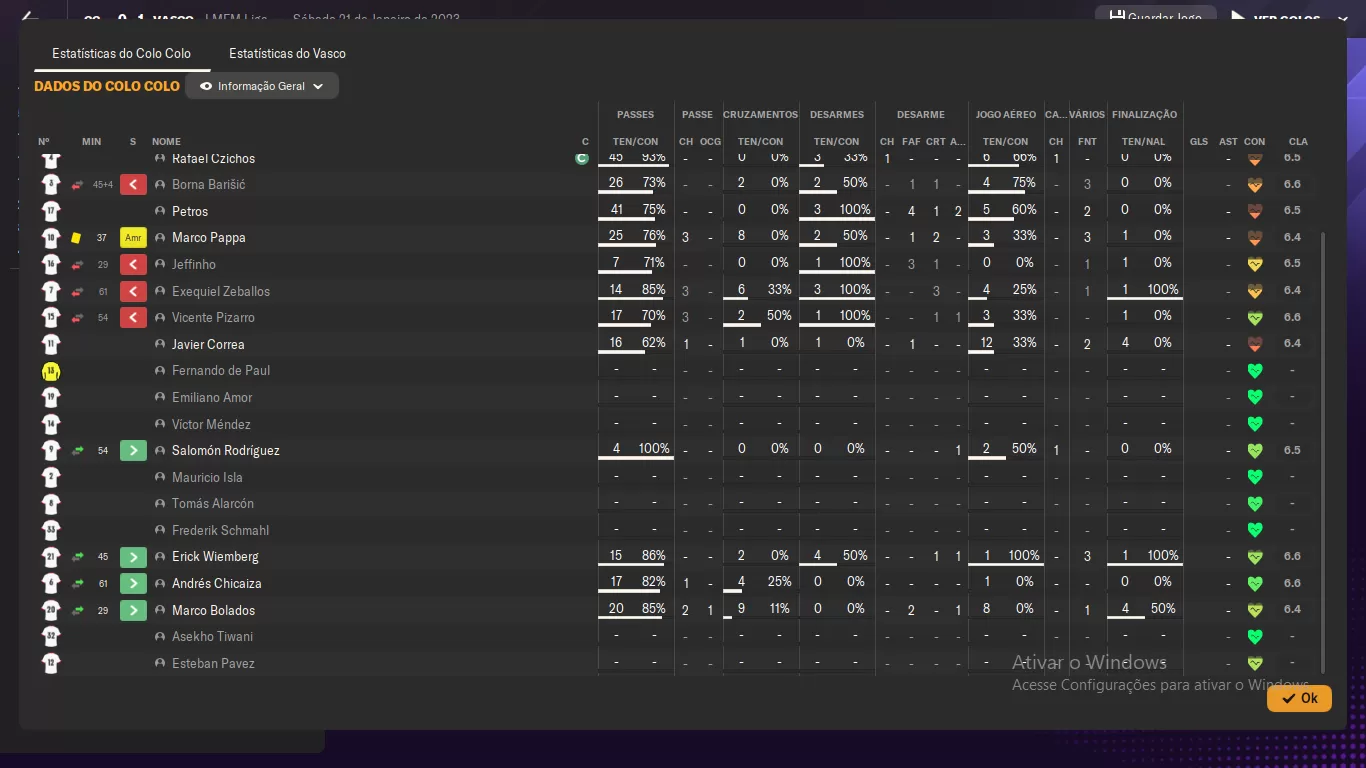Sort by the FNT column header

point(1087,142)
